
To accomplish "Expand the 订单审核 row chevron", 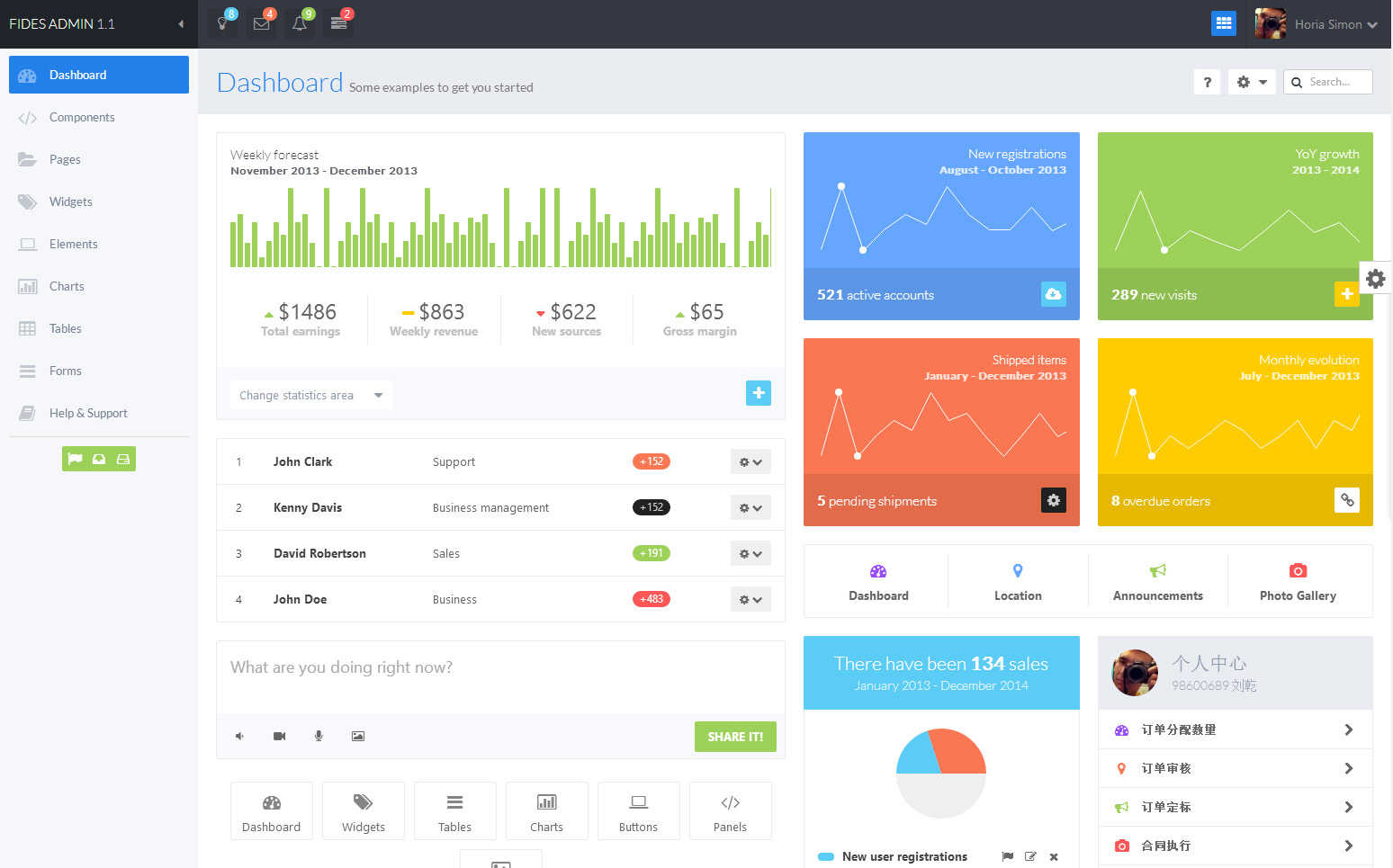I will (1348, 768).
